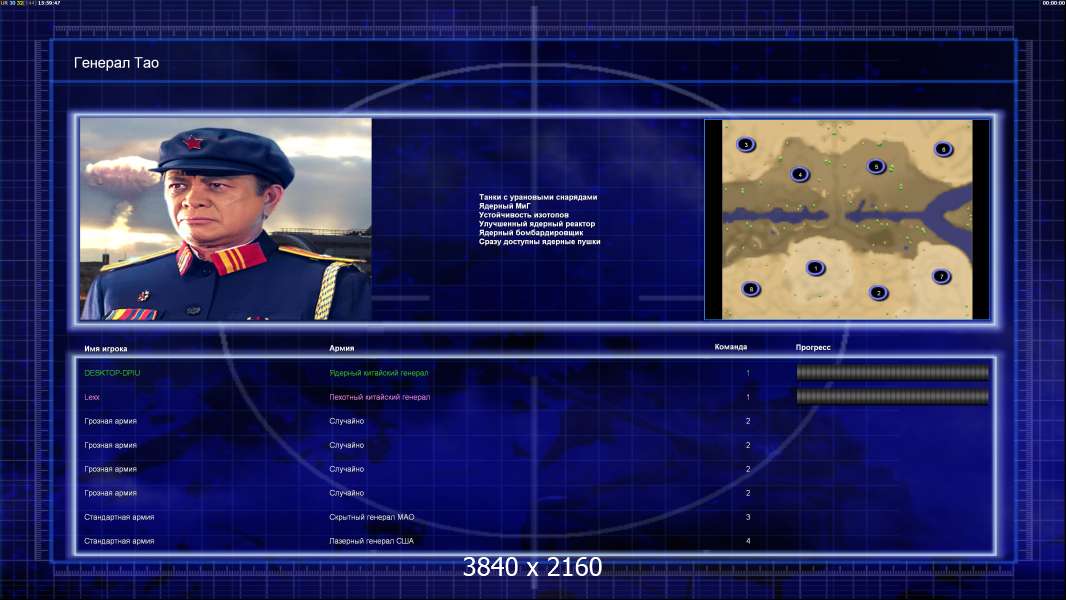Select start position 2 on the map

pyautogui.click(x=878, y=293)
